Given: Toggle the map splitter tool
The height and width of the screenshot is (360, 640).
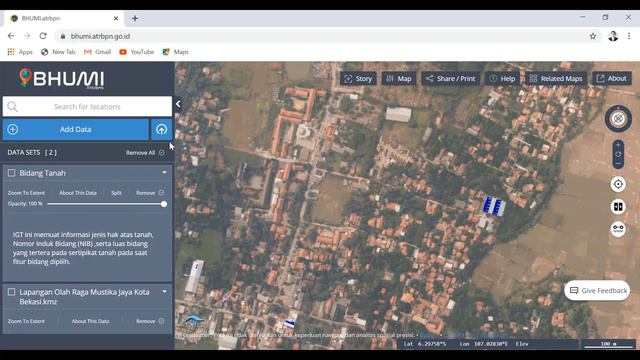Looking at the screenshot, I should 618,207.
